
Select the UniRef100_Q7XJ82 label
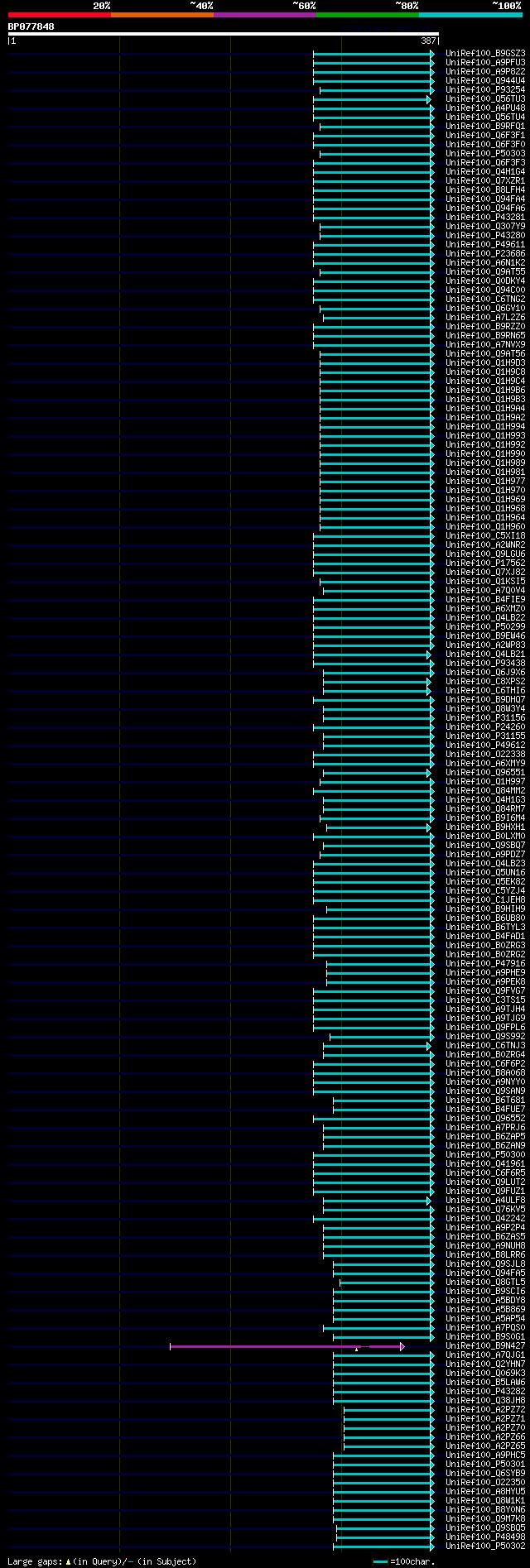485,572
